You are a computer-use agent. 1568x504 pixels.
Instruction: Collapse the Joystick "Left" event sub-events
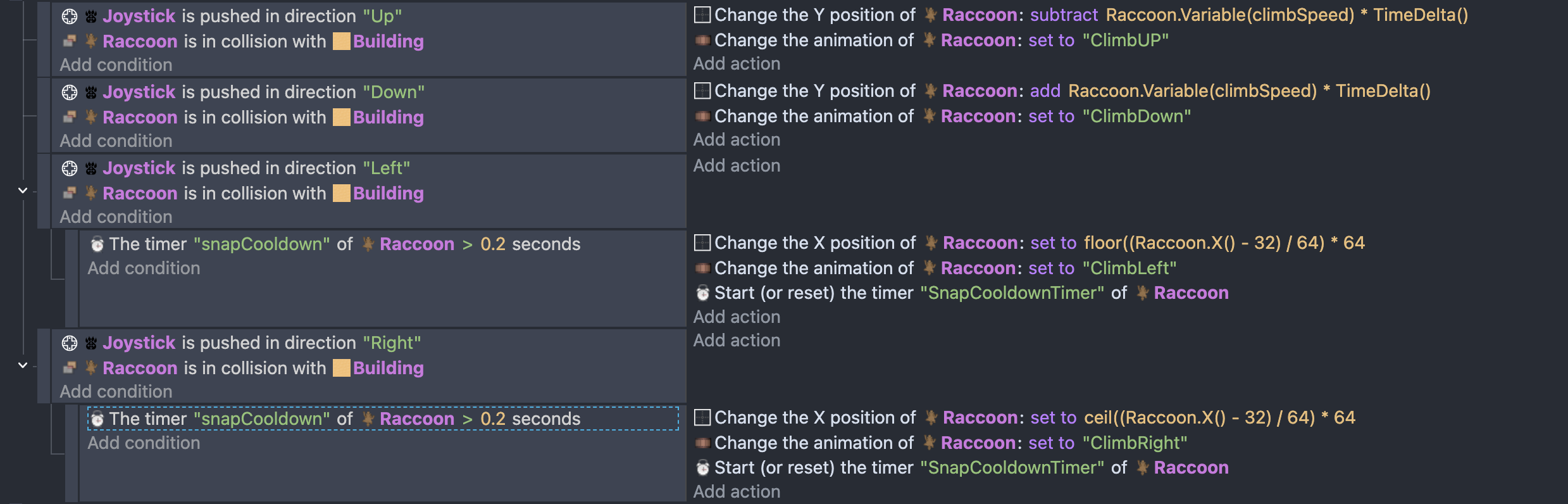click(x=23, y=190)
